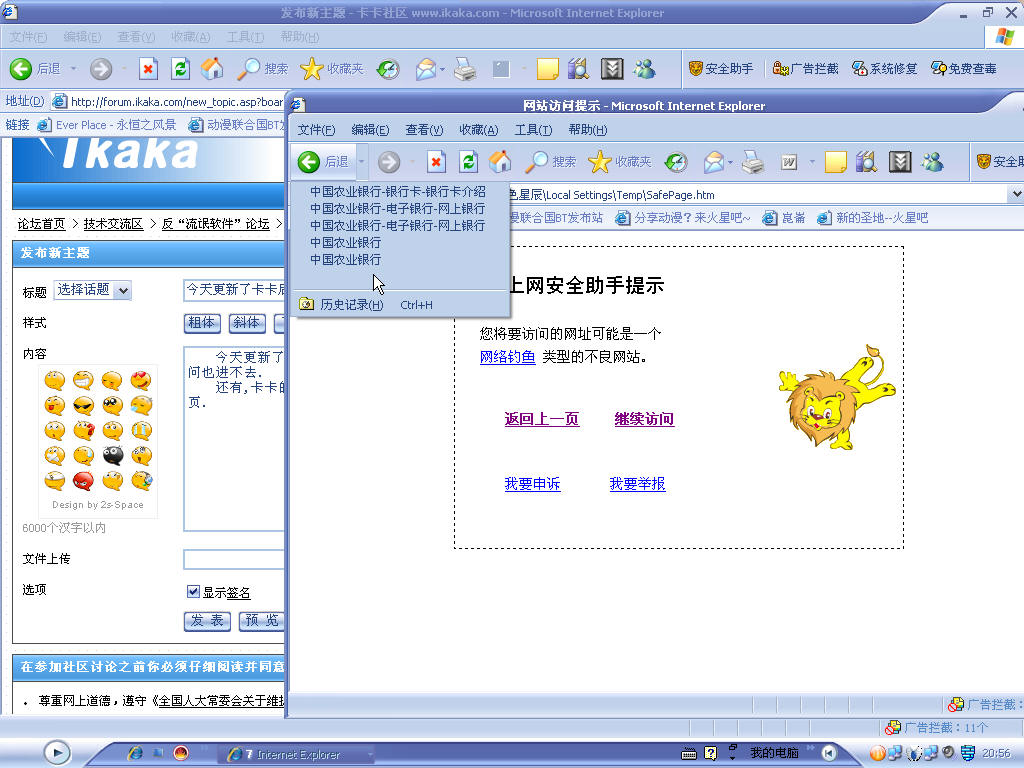Insert the red angry face emoticon

[x=84, y=481]
